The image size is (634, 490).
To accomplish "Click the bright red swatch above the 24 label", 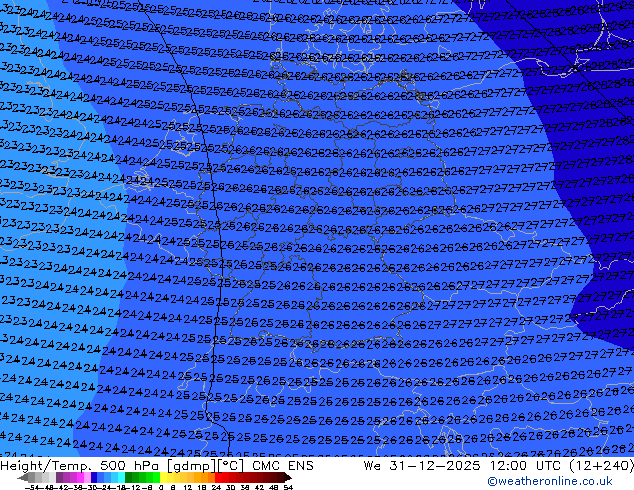I will click(x=218, y=477).
